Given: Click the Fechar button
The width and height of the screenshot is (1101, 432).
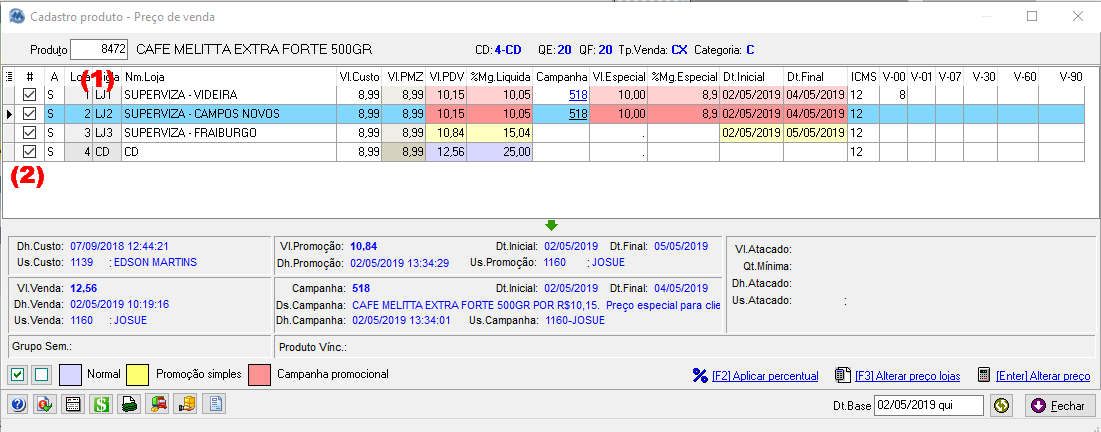Looking at the screenshot, I should click(x=1059, y=405).
